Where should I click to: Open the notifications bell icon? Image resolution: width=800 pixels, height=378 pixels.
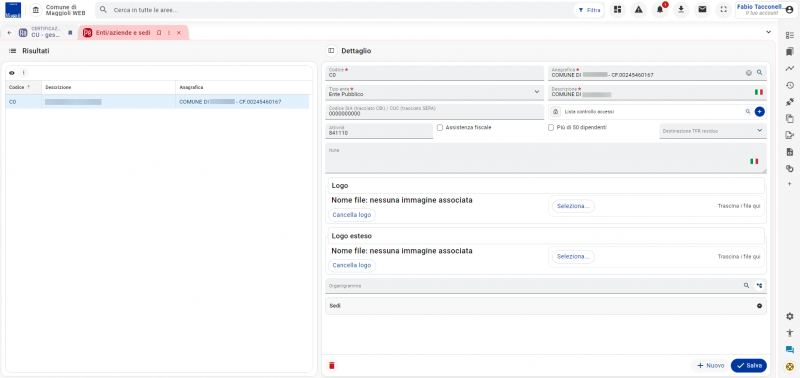[x=660, y=10]
